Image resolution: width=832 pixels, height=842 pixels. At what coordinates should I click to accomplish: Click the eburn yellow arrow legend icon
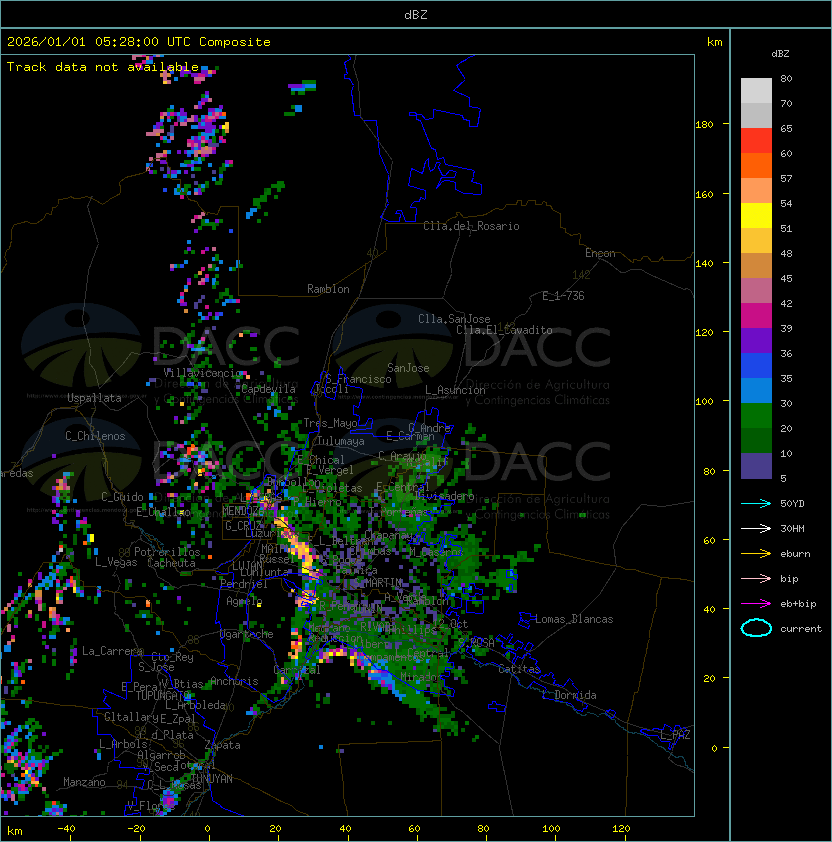[x=756, y=554]
